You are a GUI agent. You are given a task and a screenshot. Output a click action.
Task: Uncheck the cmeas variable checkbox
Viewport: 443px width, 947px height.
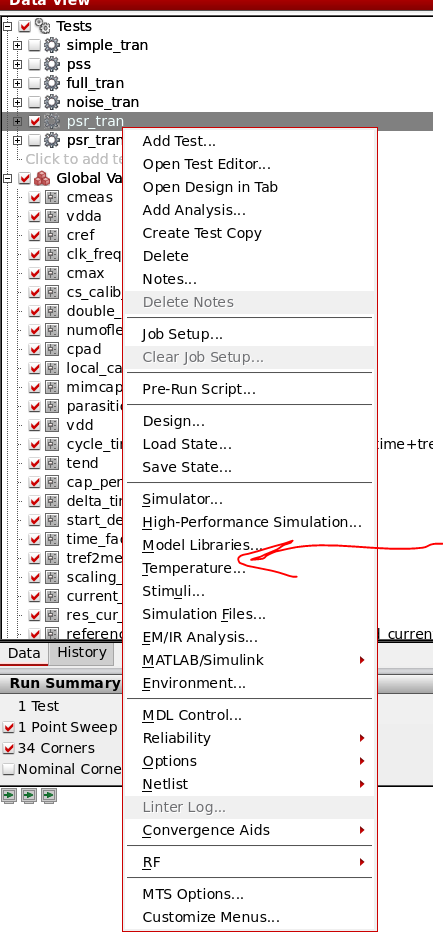tap(34, 197)
